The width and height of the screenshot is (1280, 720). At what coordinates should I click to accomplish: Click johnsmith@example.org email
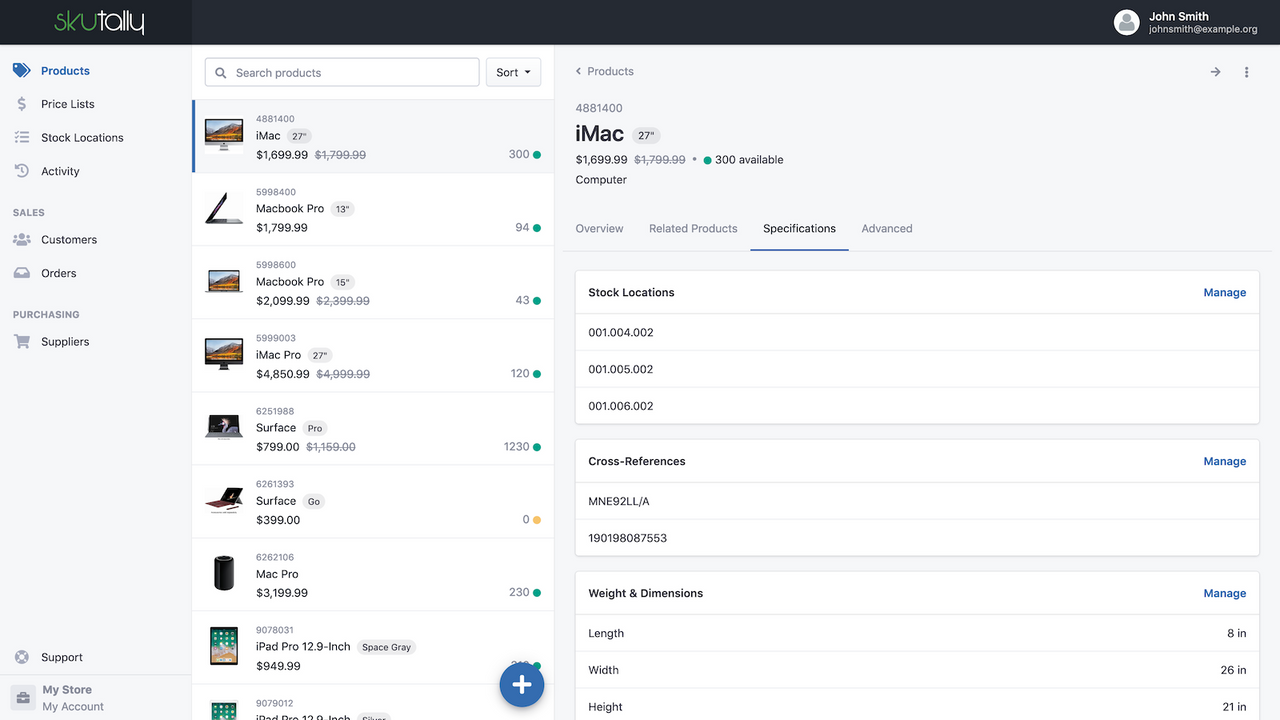(x=1203, y=30)
